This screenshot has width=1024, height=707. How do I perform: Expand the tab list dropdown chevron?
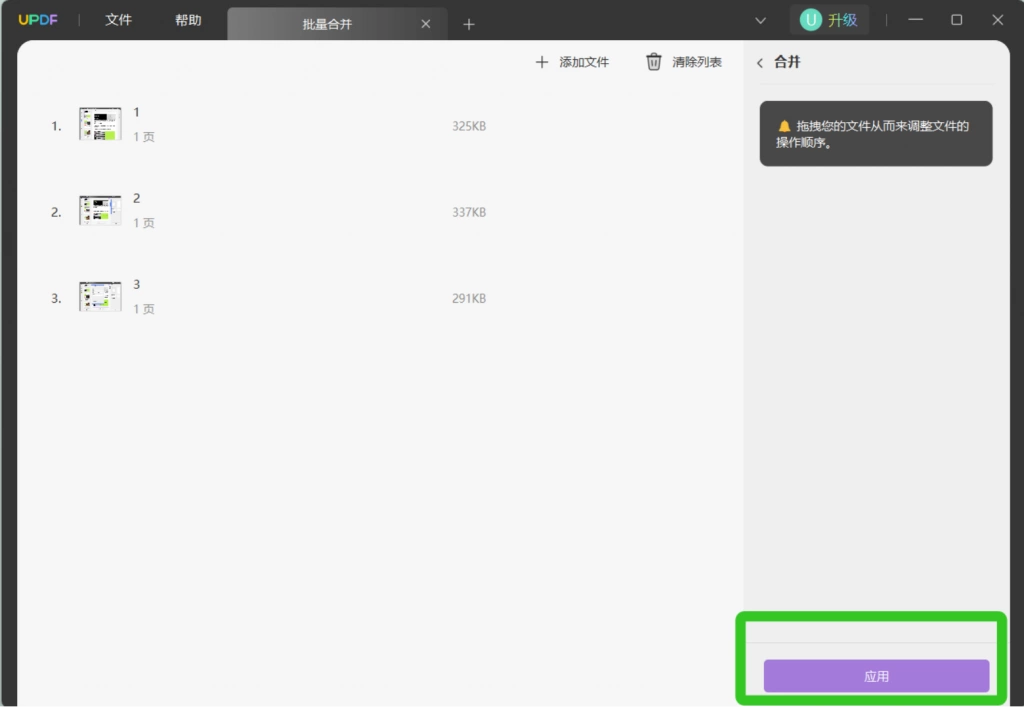760,20
